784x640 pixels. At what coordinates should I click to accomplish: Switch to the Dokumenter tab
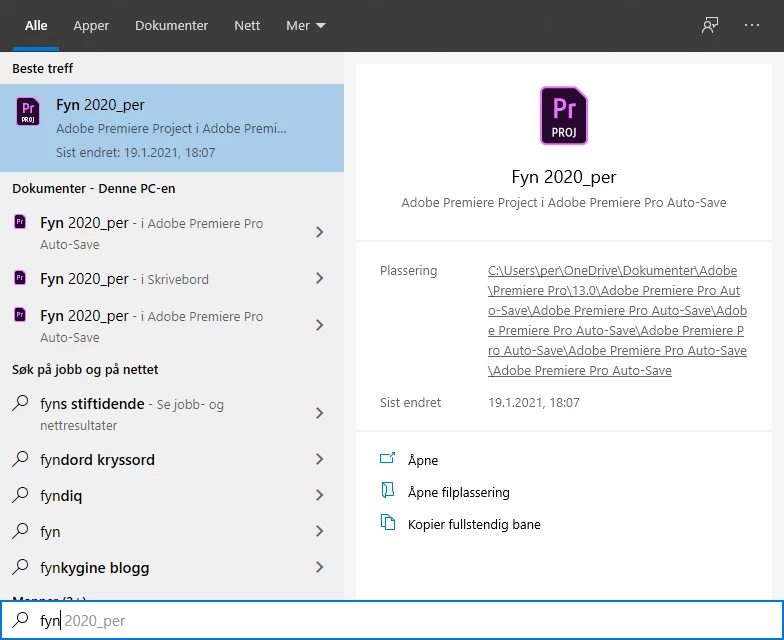coord(172,26)
